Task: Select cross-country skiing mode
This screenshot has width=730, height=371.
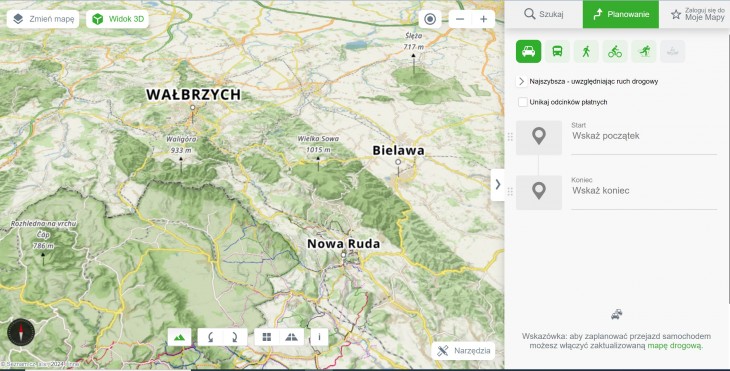Action: [x=644, y=51]
